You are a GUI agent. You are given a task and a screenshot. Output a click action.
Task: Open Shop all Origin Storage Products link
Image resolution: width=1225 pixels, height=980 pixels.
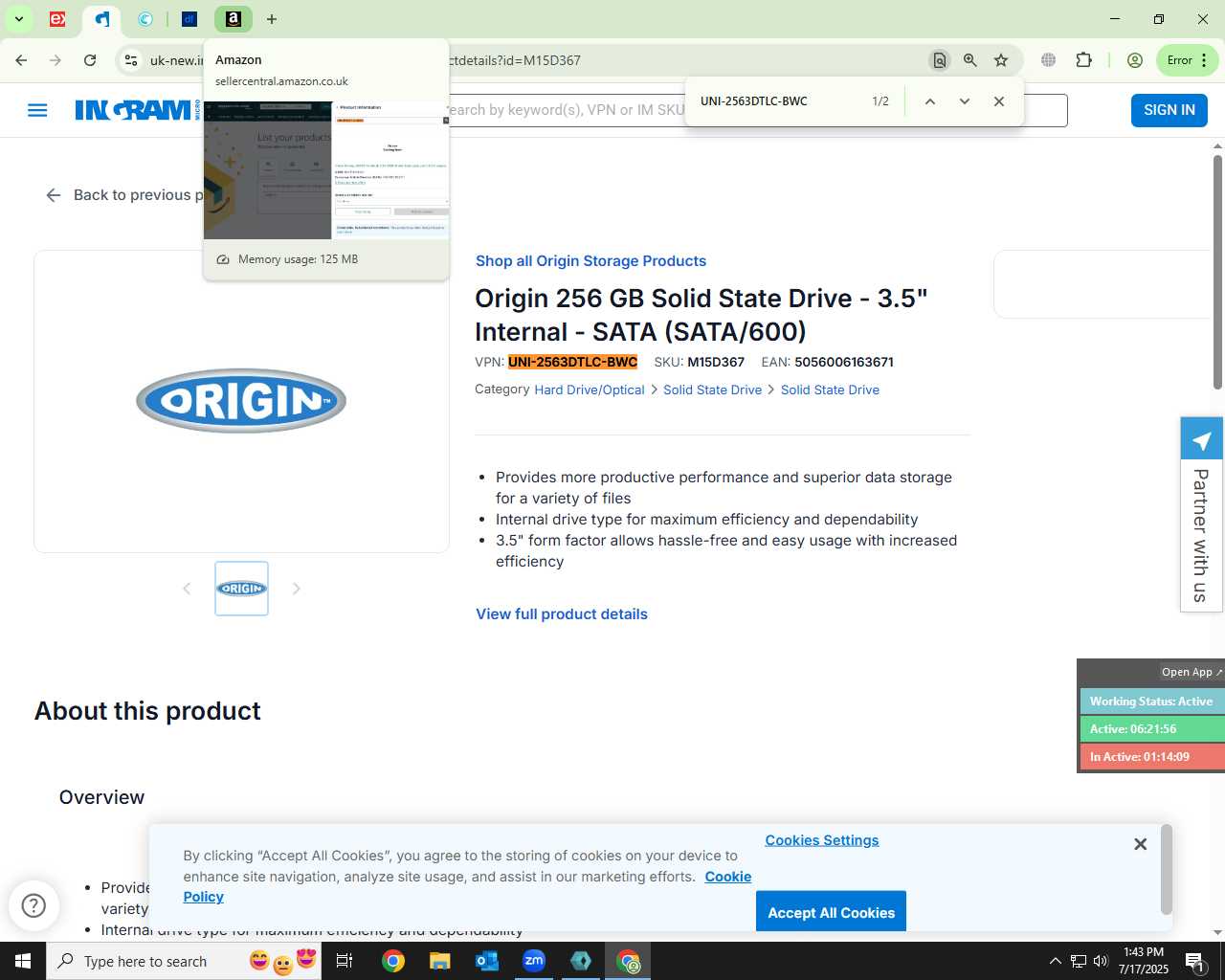coord(590,261)
